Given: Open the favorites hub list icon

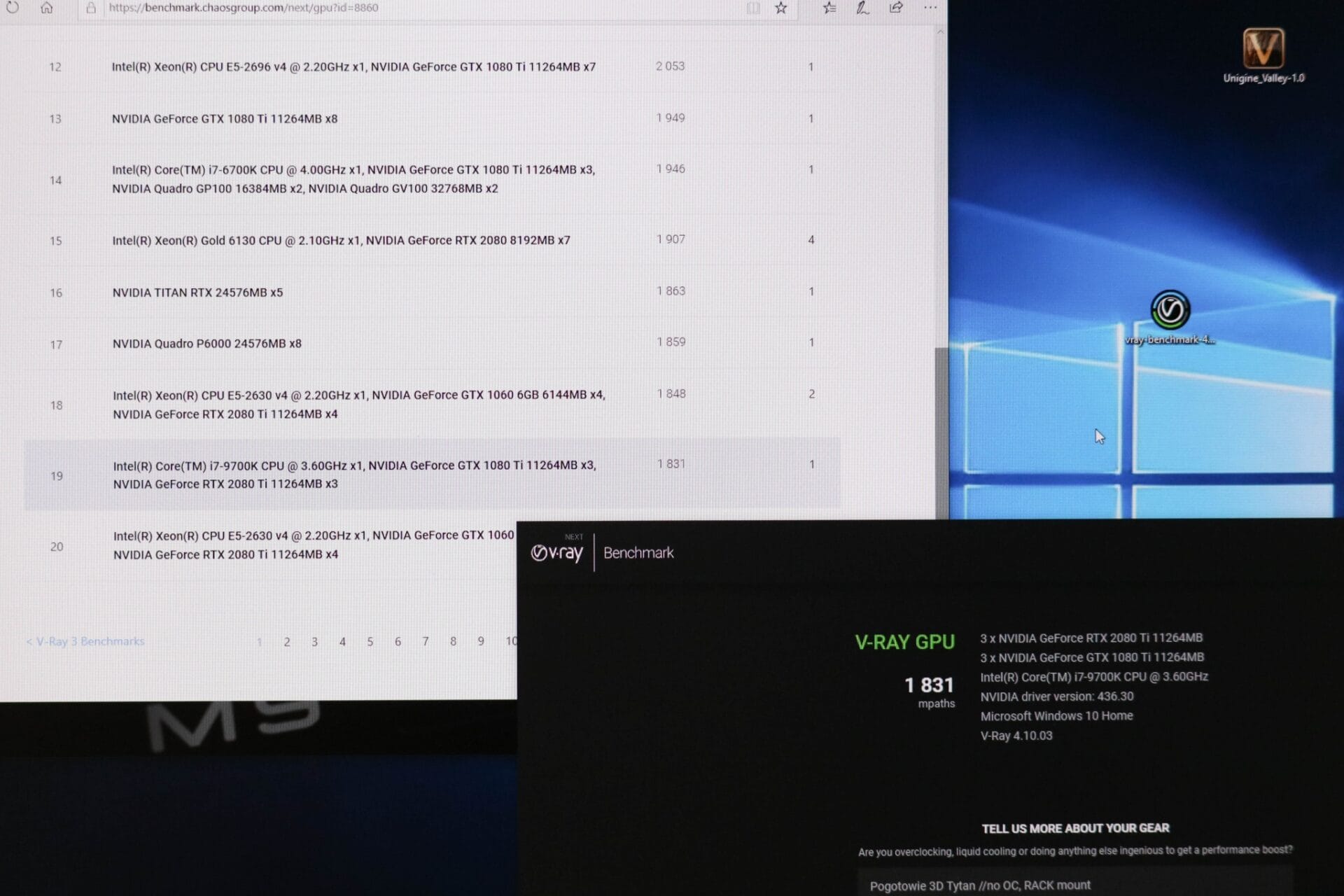Looking at the screenshot, I should pyautogui.click(x=829, y=8).
